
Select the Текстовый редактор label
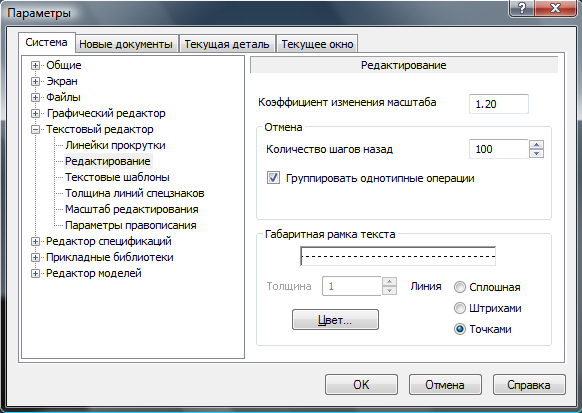pos(99,129)
